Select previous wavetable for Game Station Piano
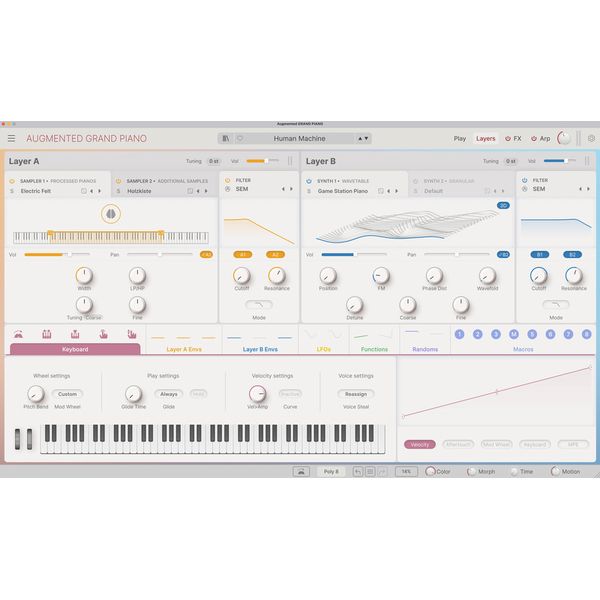This screenshot has height=600, width=600. coord(388,191)
